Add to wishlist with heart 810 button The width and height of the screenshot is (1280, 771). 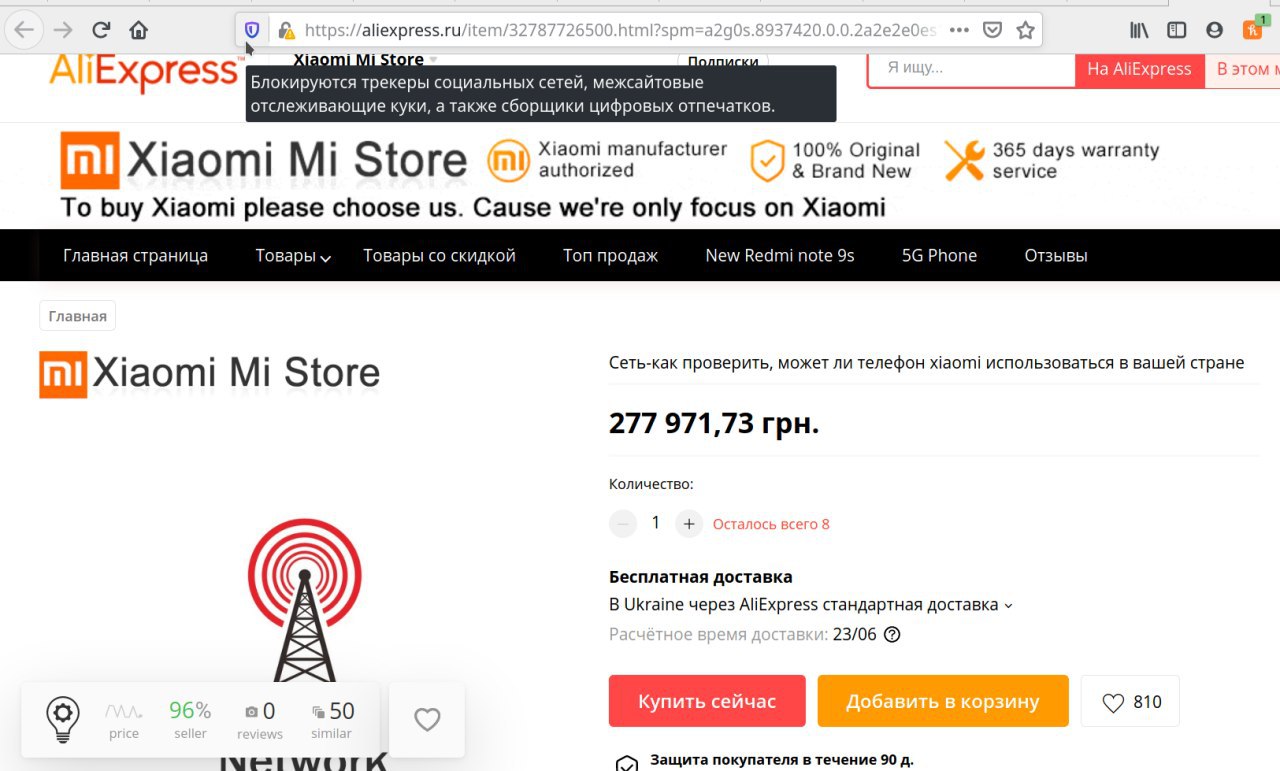pyautogui.click(x=1131, y=701)
